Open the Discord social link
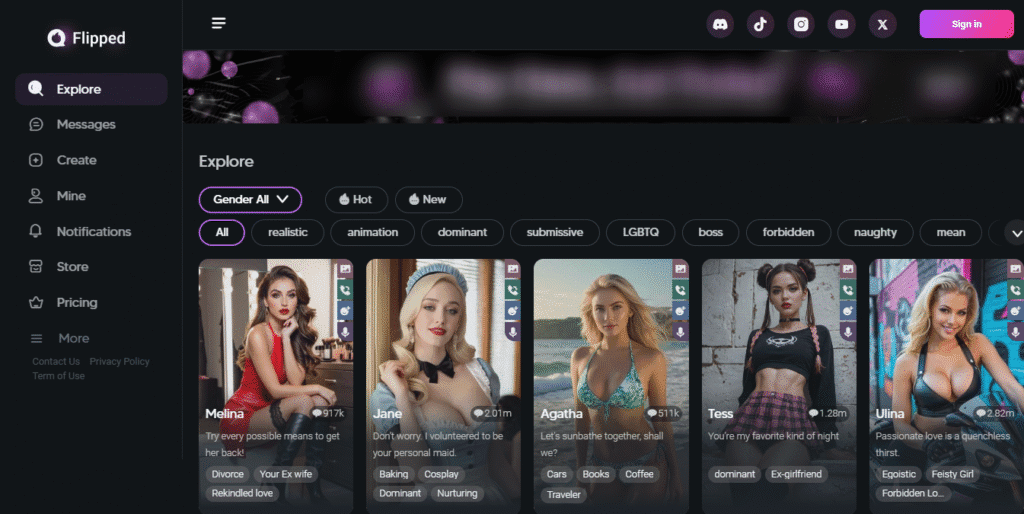 click(720, 24)
